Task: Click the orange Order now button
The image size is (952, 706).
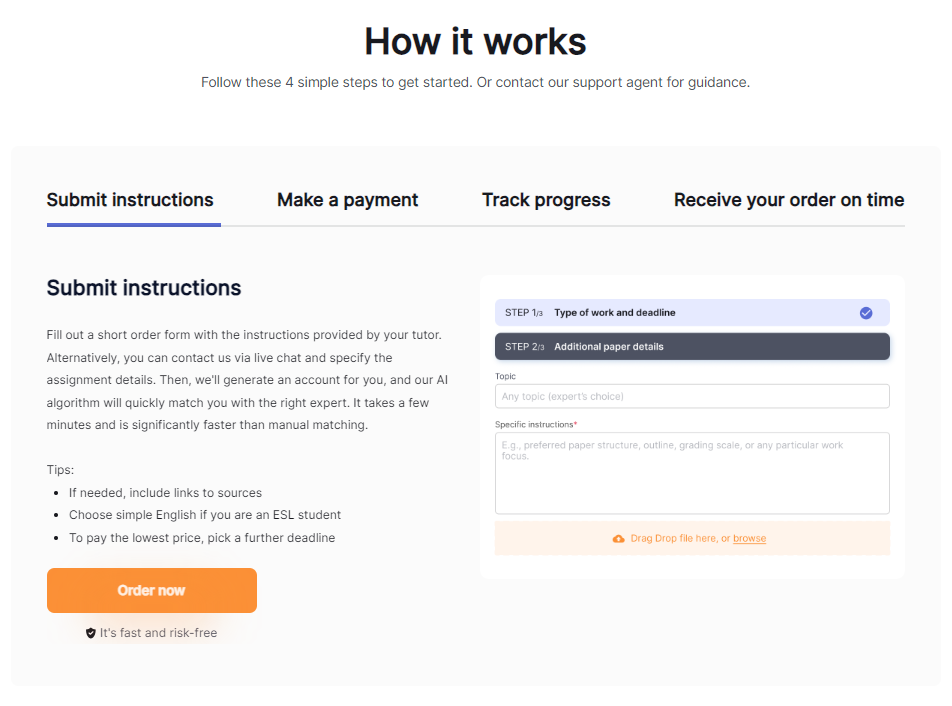Action: [152, 590]
